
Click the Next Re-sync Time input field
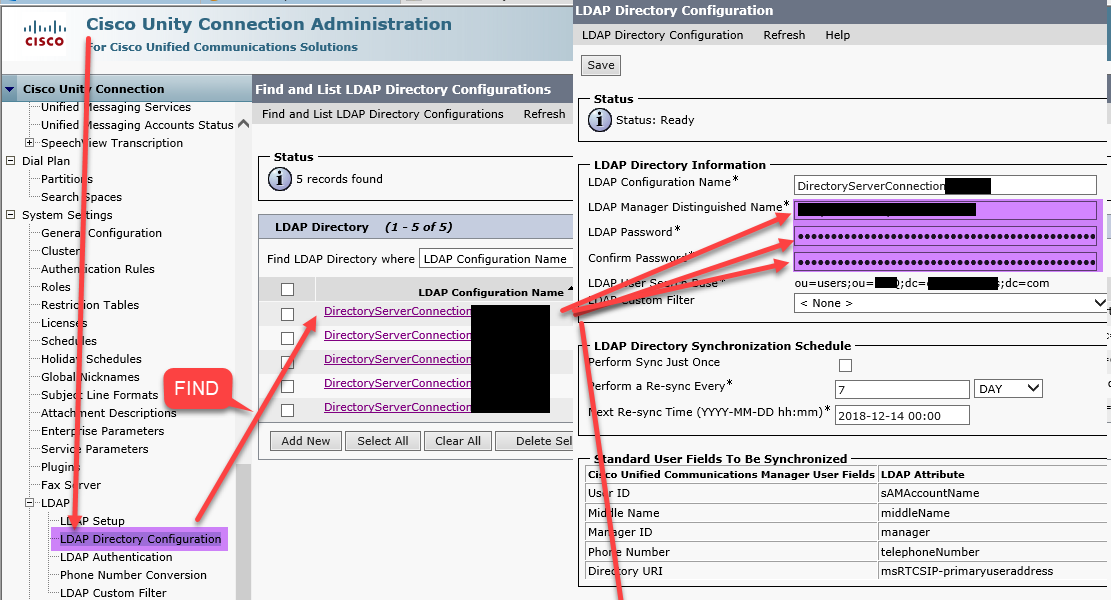pos(901,415)
